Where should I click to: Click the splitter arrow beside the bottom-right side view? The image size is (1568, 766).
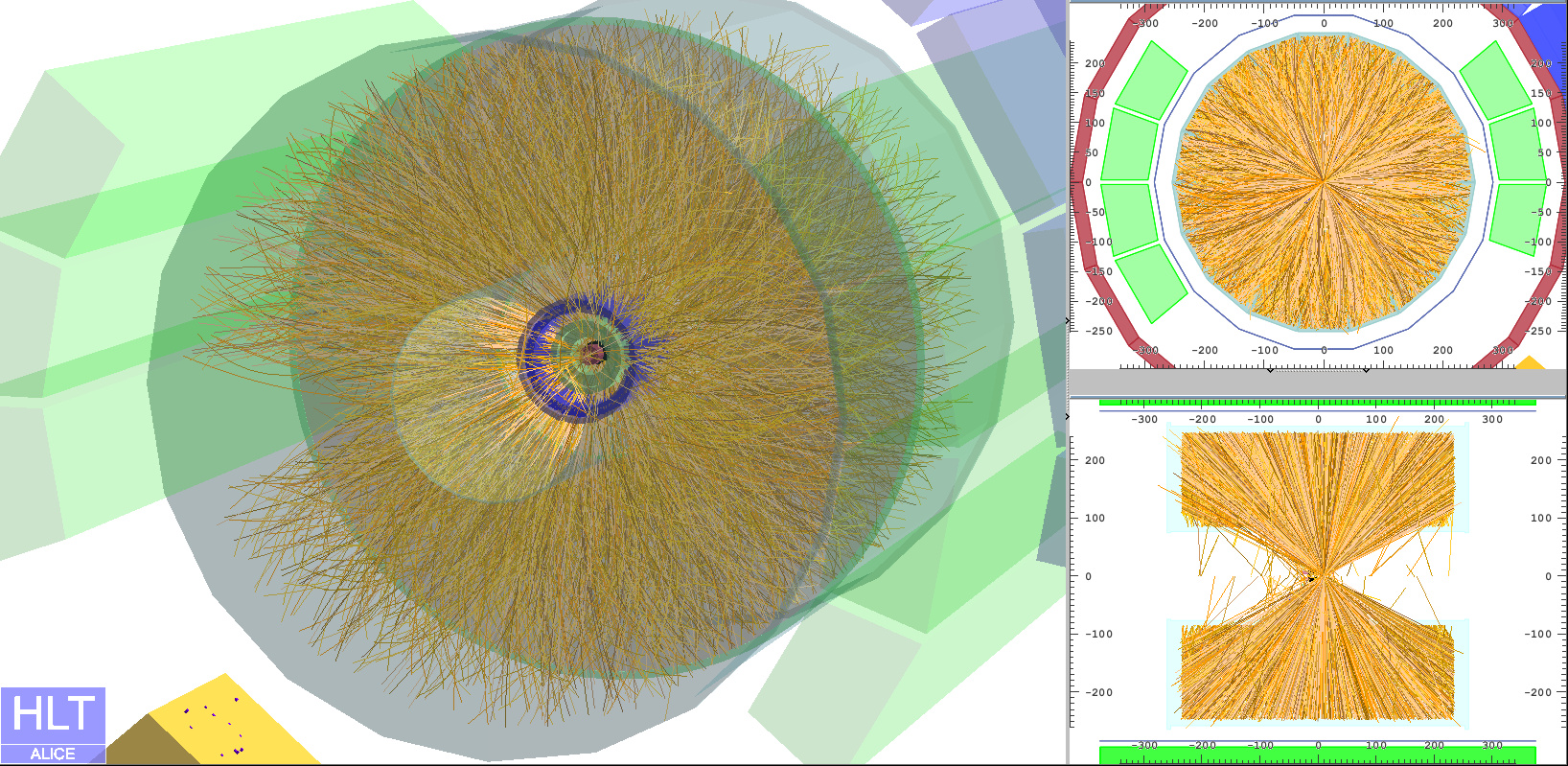pos(1067,417)
